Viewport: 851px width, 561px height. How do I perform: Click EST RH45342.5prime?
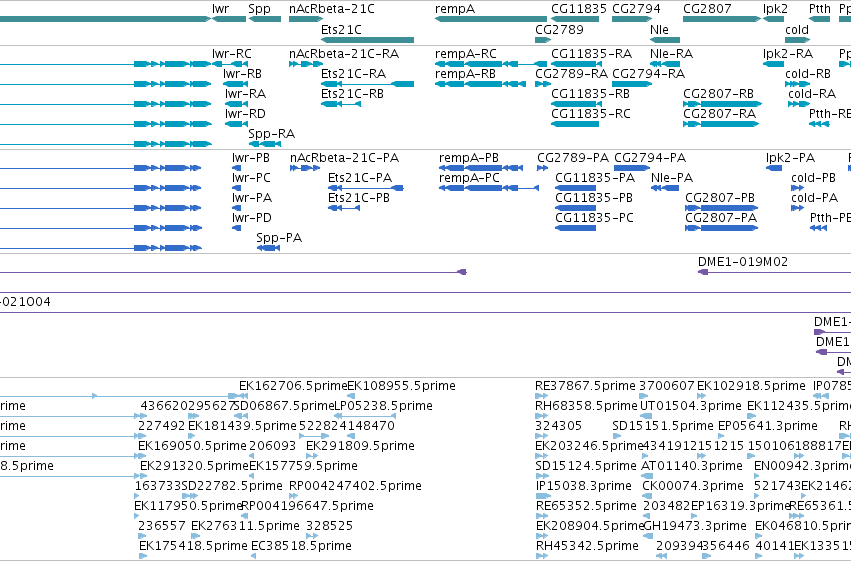pyautogui.click(x=587, y=545)
